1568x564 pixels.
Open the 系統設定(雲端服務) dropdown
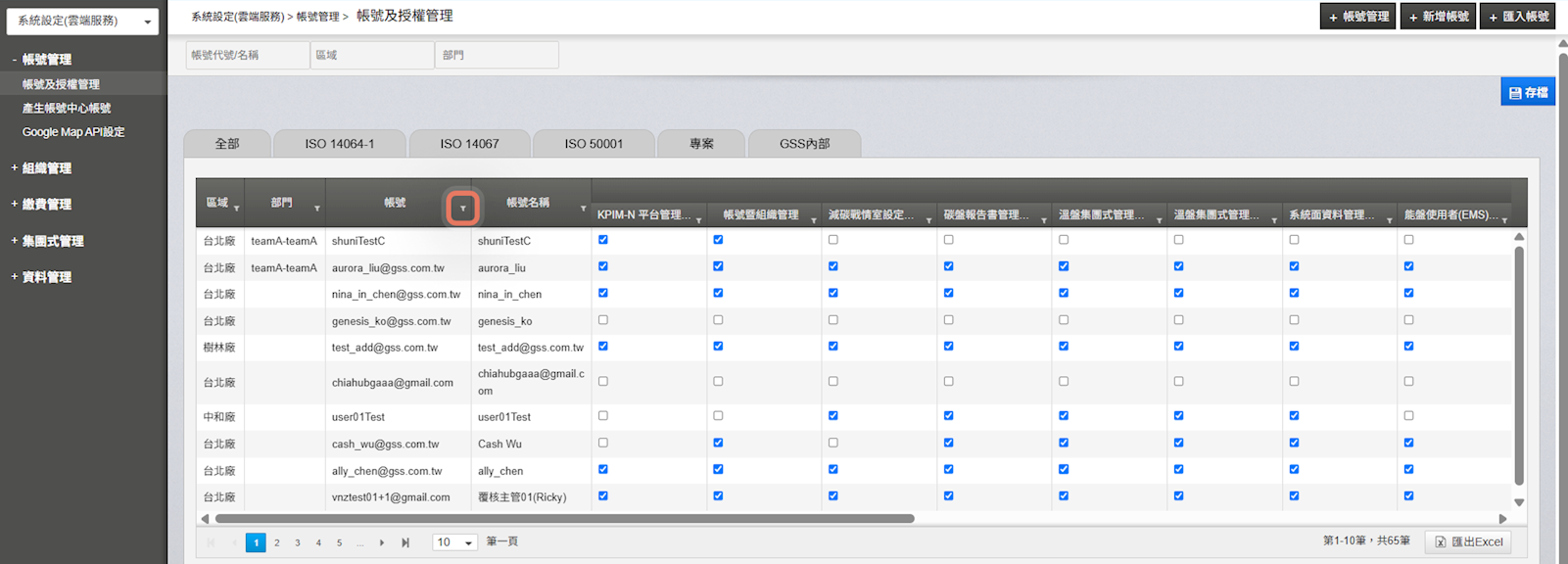[x=82, y=21]
